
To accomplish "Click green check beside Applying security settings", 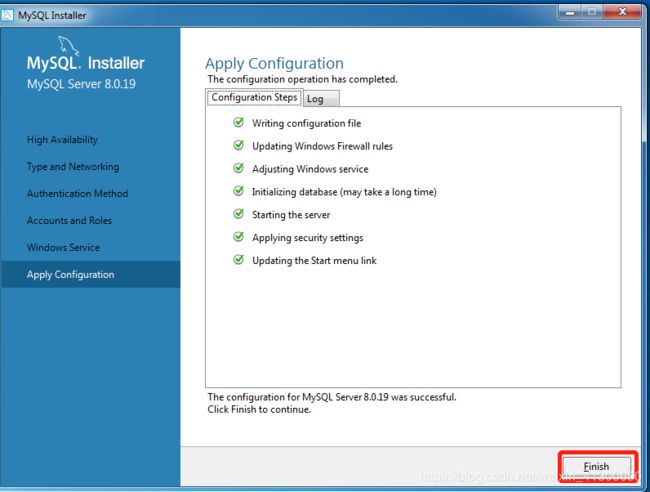I will [238, 237].
